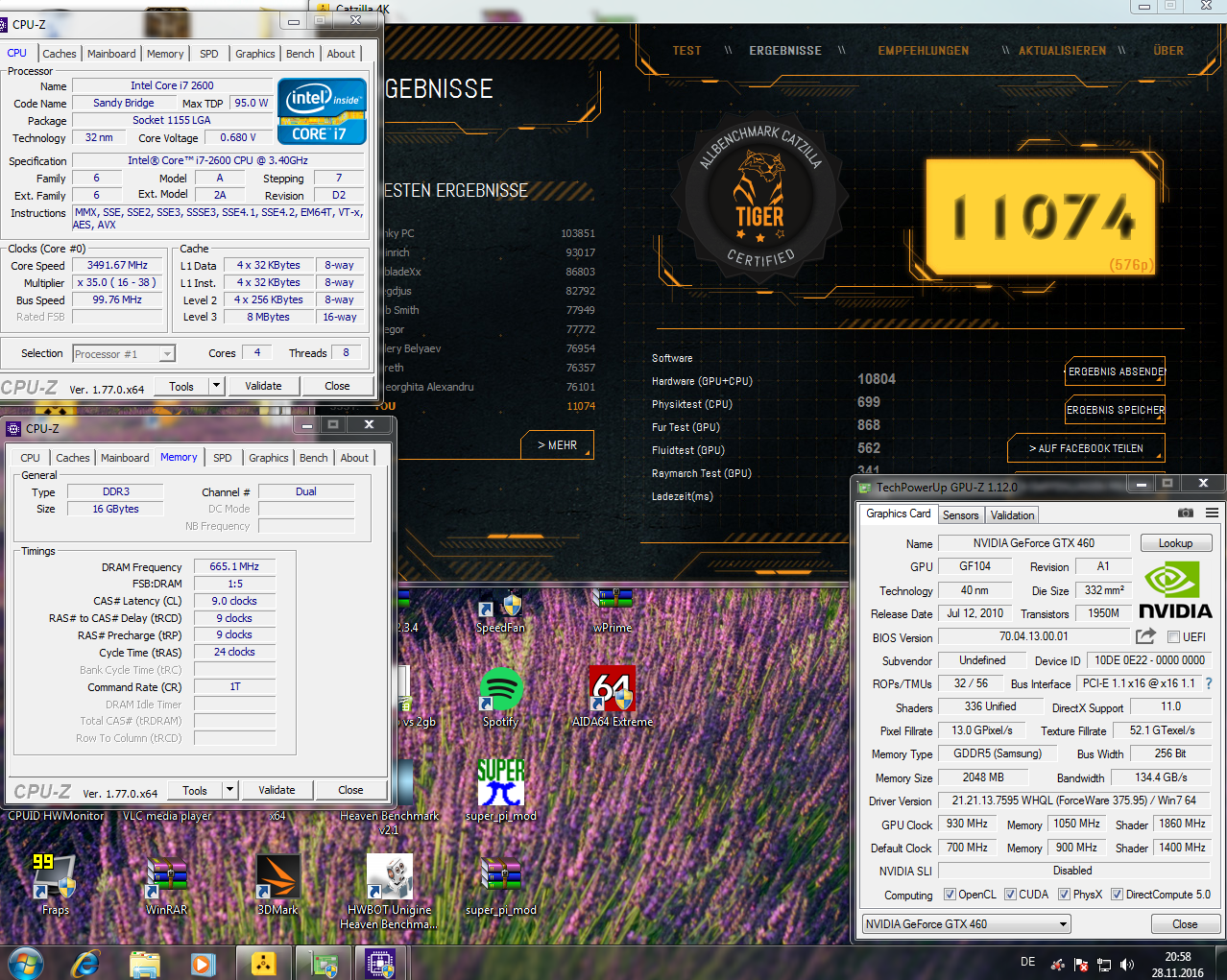Open the Fraps desktop icon

(x=55, y=884)
